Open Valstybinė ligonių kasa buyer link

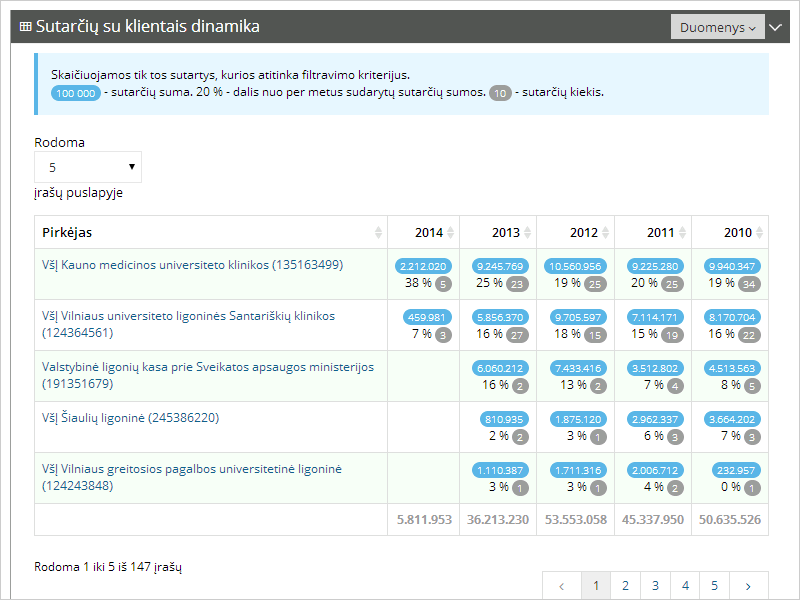[x=208, y=375]
